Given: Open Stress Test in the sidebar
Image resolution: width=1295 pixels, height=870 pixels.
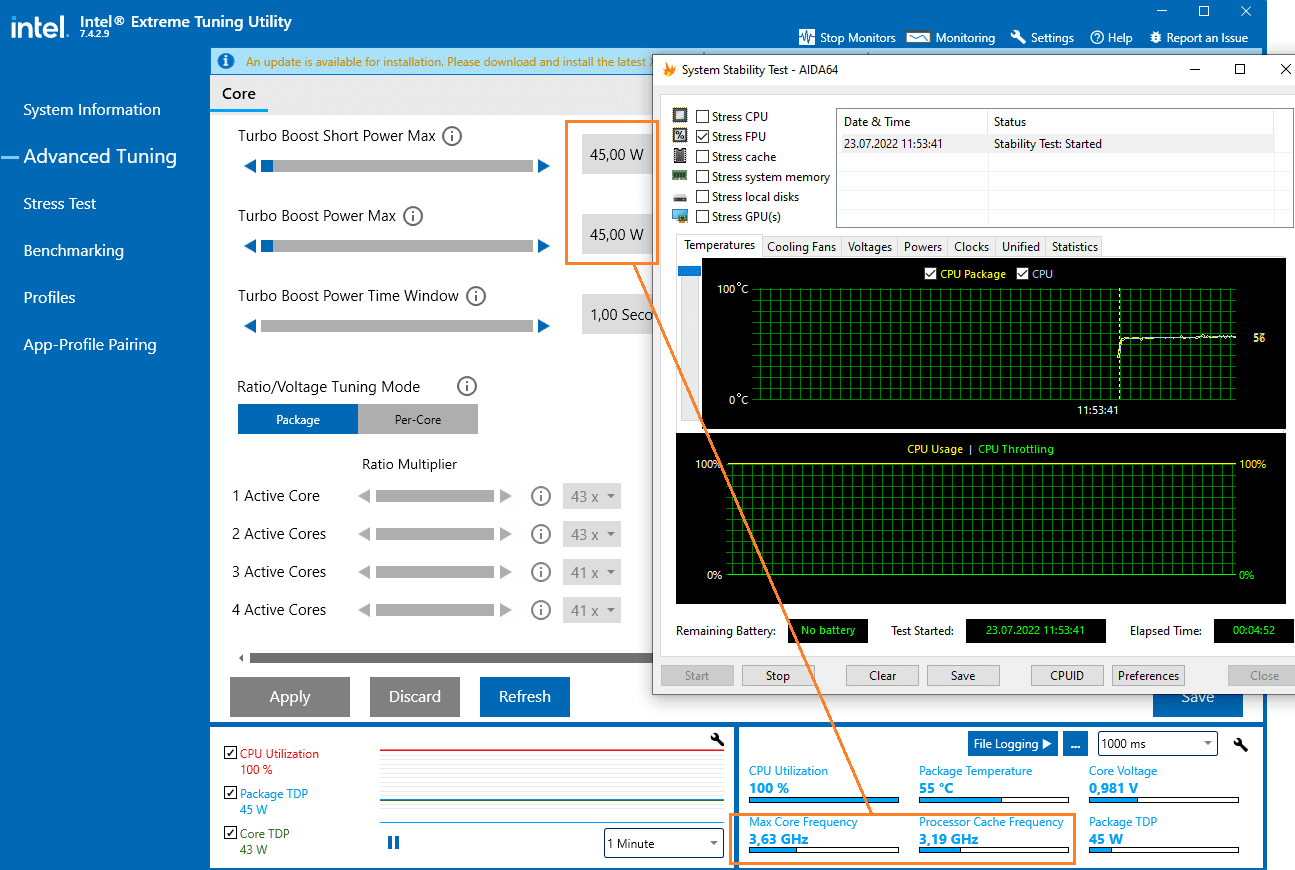Looking at the screenshot, I should (60, 204).
